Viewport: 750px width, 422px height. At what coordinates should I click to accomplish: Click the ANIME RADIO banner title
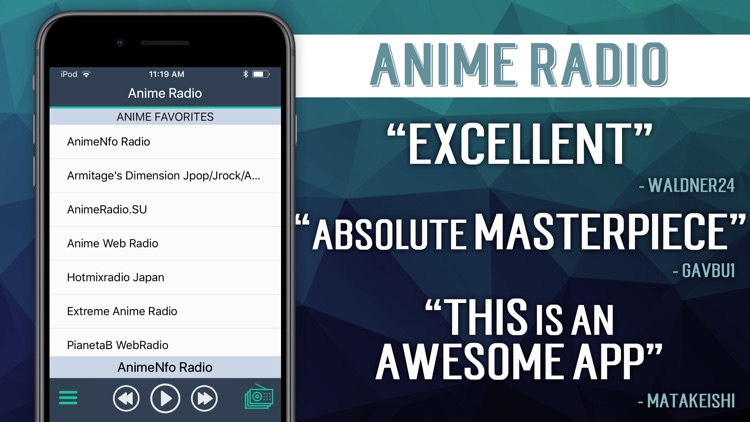pyautogui.click(x=519, y=65)
